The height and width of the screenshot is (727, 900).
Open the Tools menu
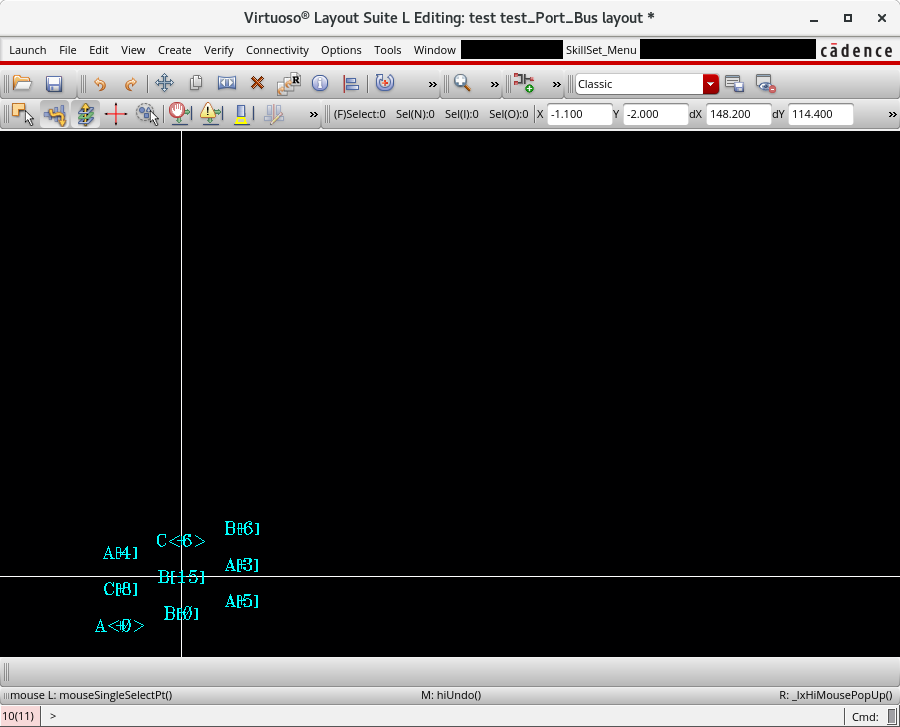pyautogui.click(x=388, y=50)
